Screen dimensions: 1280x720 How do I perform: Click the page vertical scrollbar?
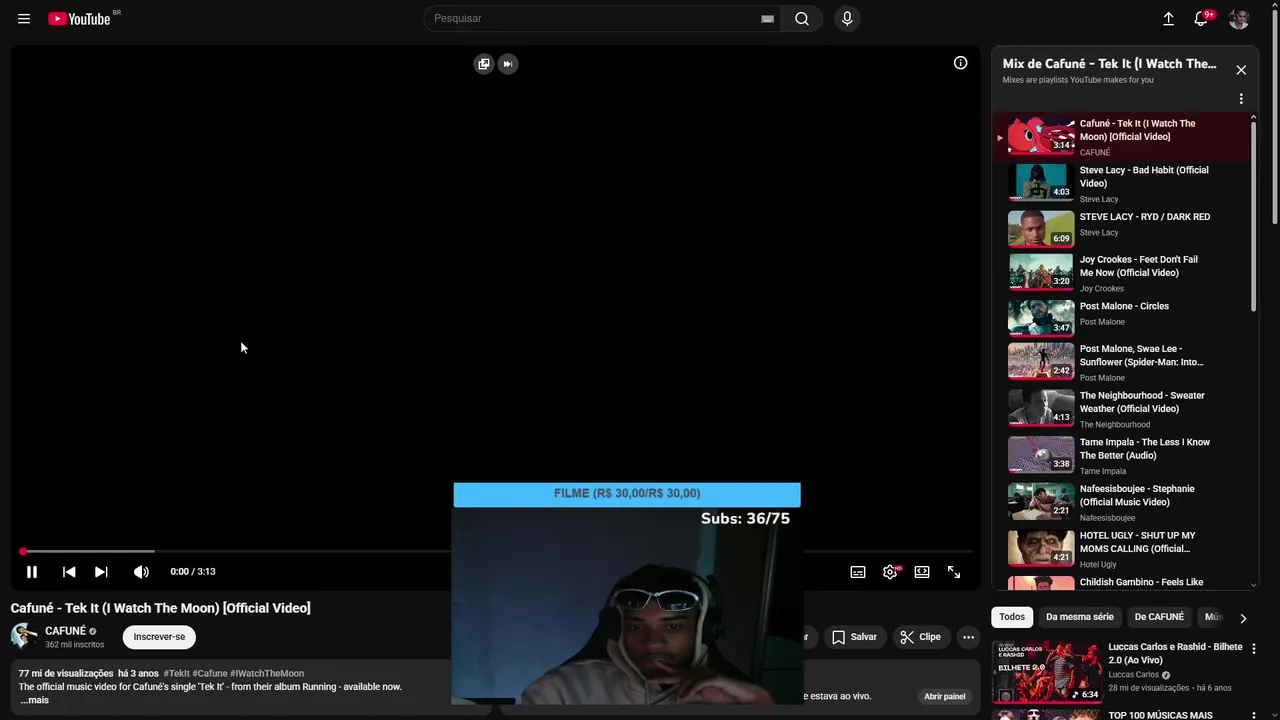point(1274,115)
